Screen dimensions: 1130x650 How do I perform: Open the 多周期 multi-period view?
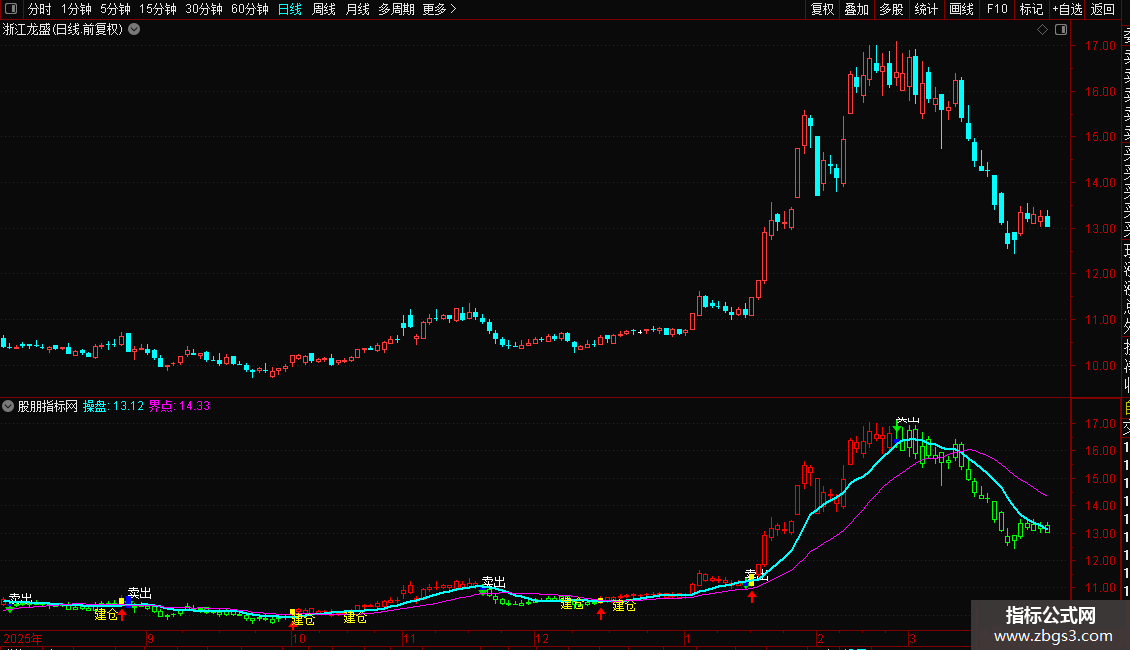pos(396,9)
